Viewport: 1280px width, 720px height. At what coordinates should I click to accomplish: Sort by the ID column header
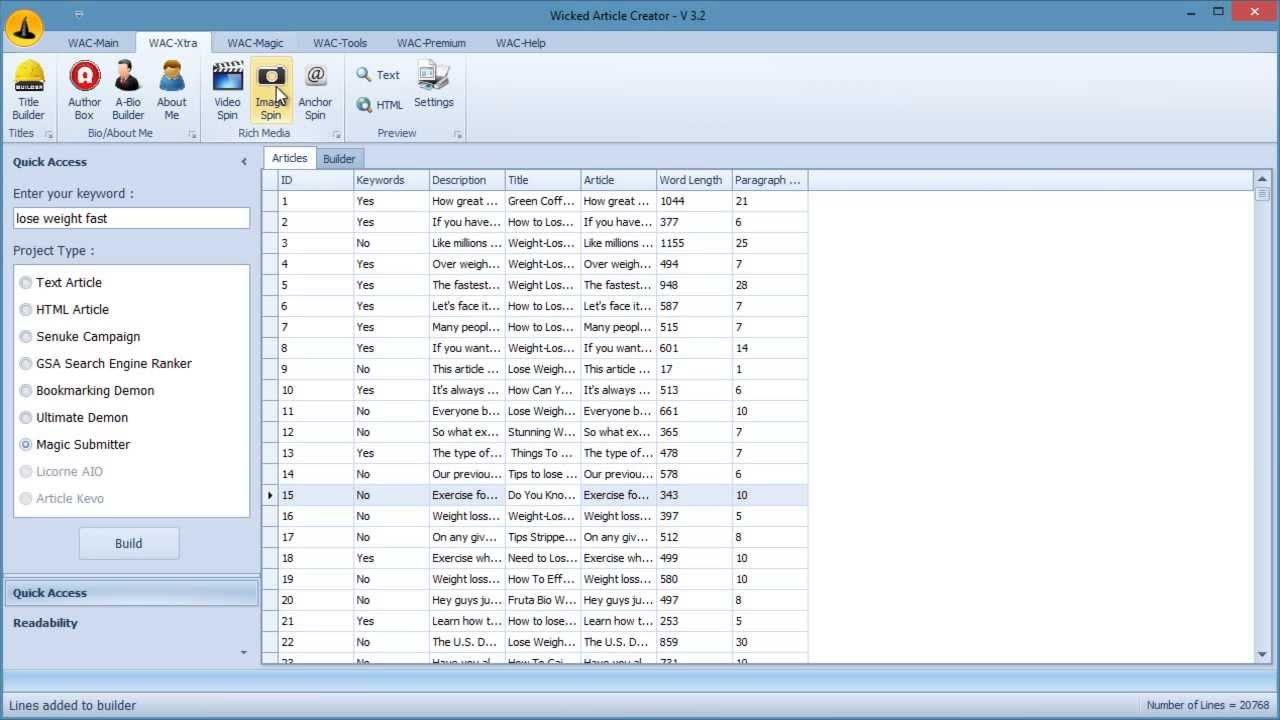(x=315, y=180)
